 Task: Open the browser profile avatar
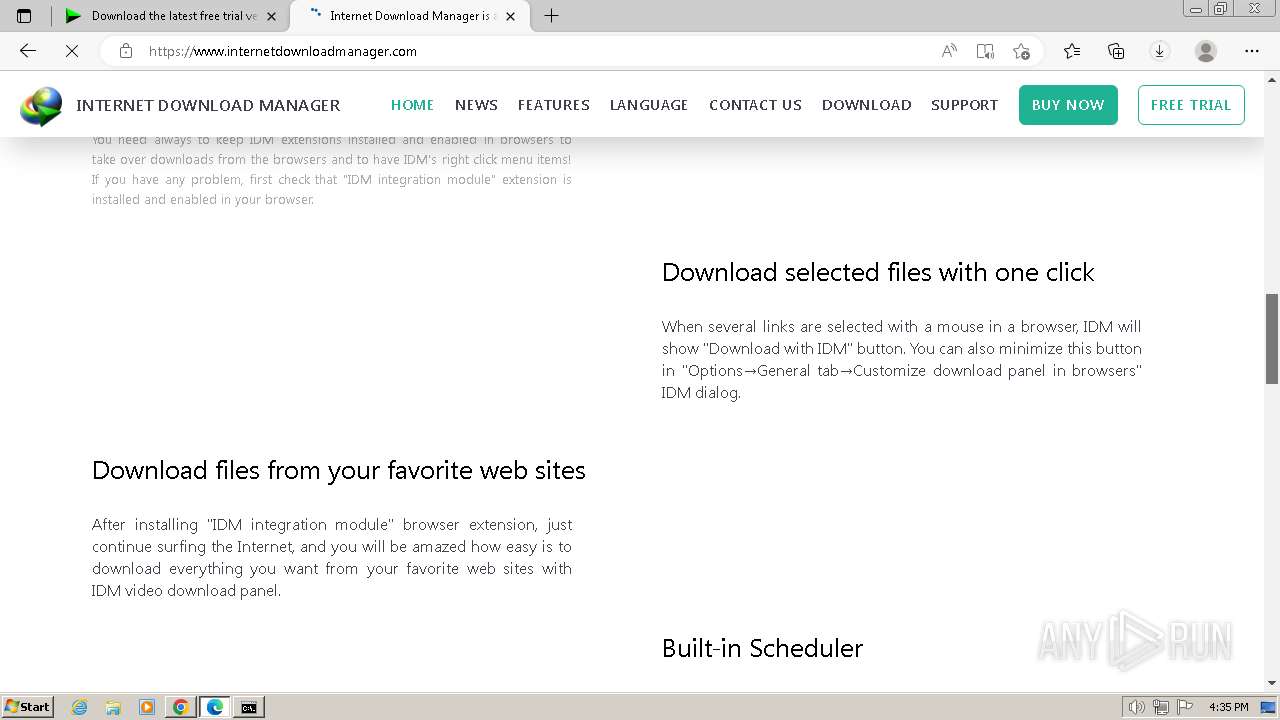click(1206, 51)
